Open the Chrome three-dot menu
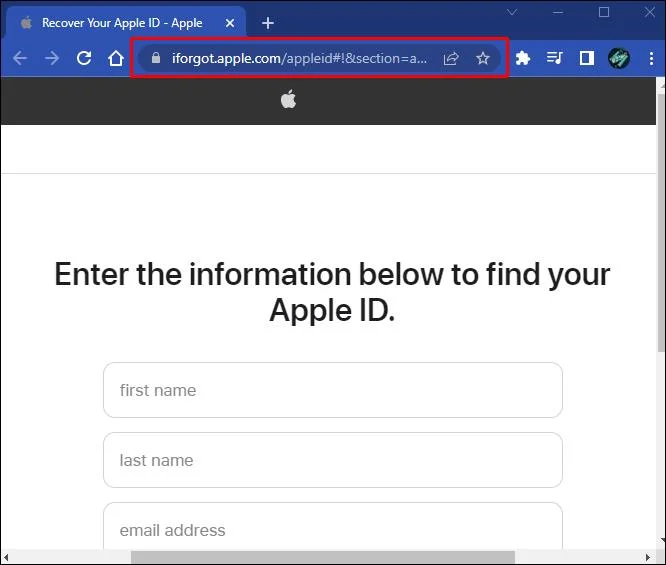This screenshot has width=666, height=565. tap(651, 58)
